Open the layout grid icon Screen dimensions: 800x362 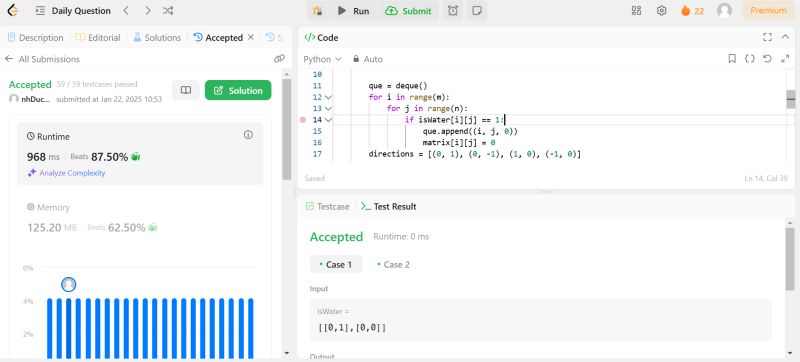[x=636, y=11]
